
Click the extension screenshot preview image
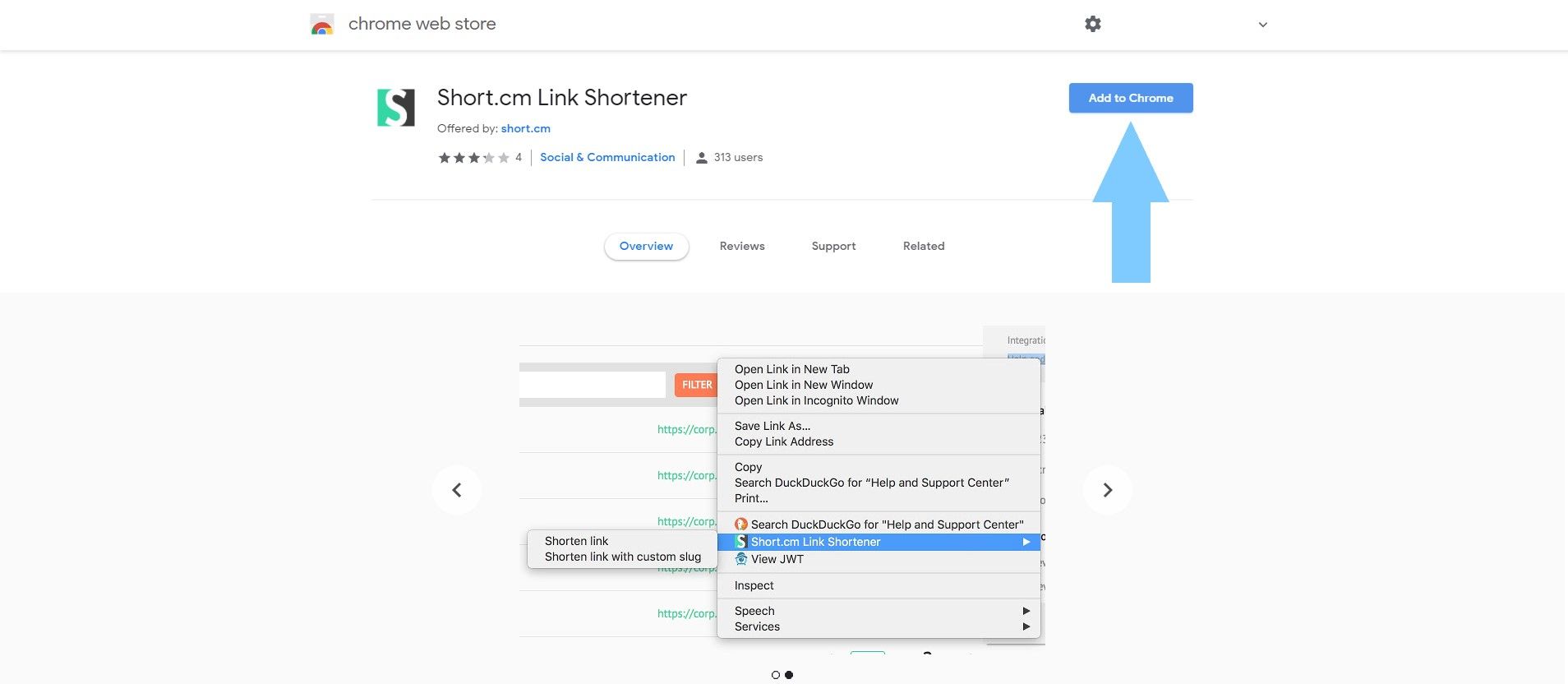[782, 490]
